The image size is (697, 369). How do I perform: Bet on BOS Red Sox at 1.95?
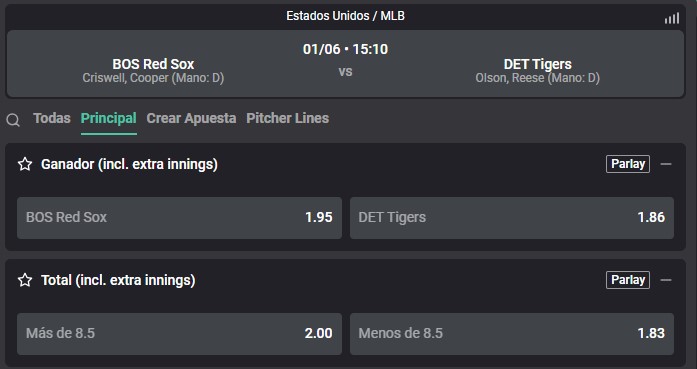(x=179, y=218)
